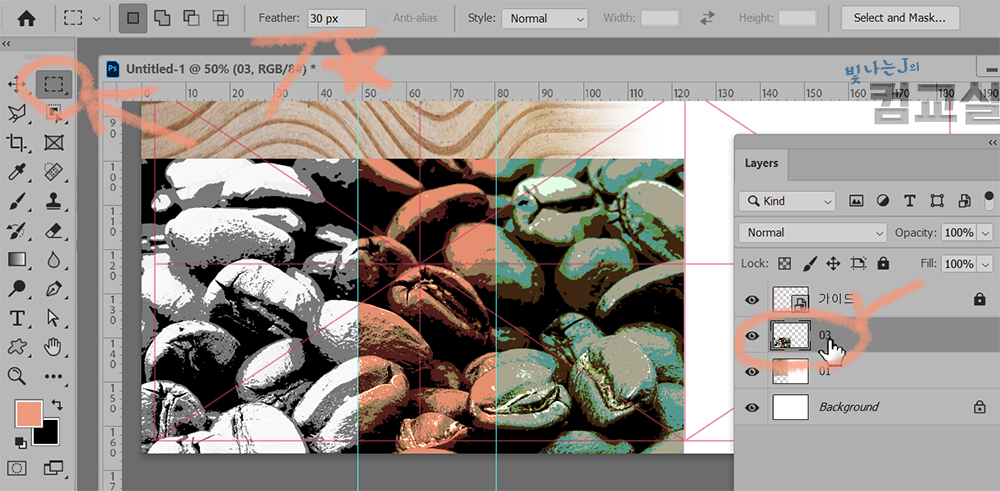Image resolution: width=1000 pixels, height=491 pixels.
Task: Collapse the Layers panel using double arrows
Action: [992, 142]
